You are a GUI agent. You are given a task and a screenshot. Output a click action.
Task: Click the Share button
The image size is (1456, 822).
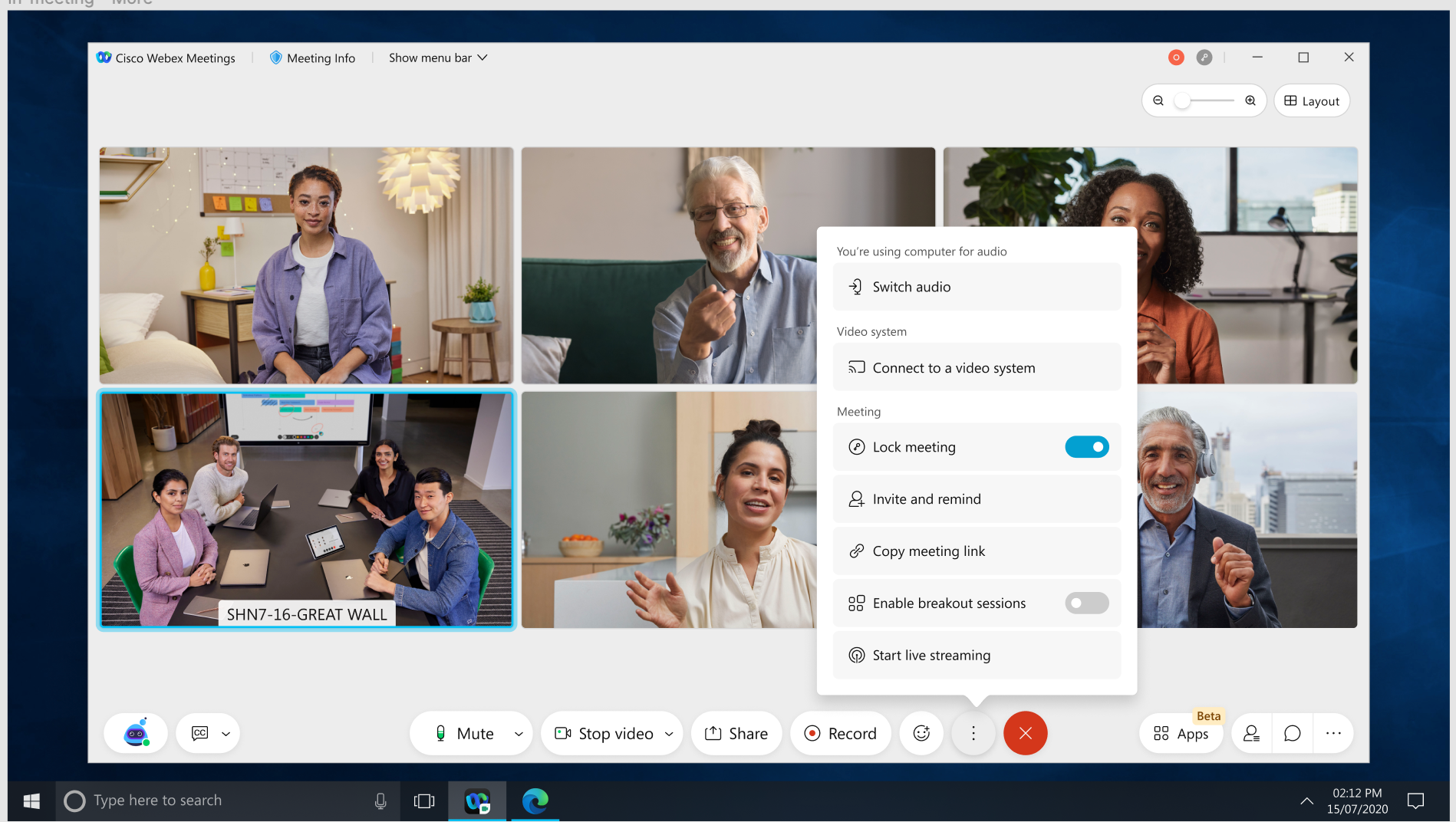(x=736, y=734)
